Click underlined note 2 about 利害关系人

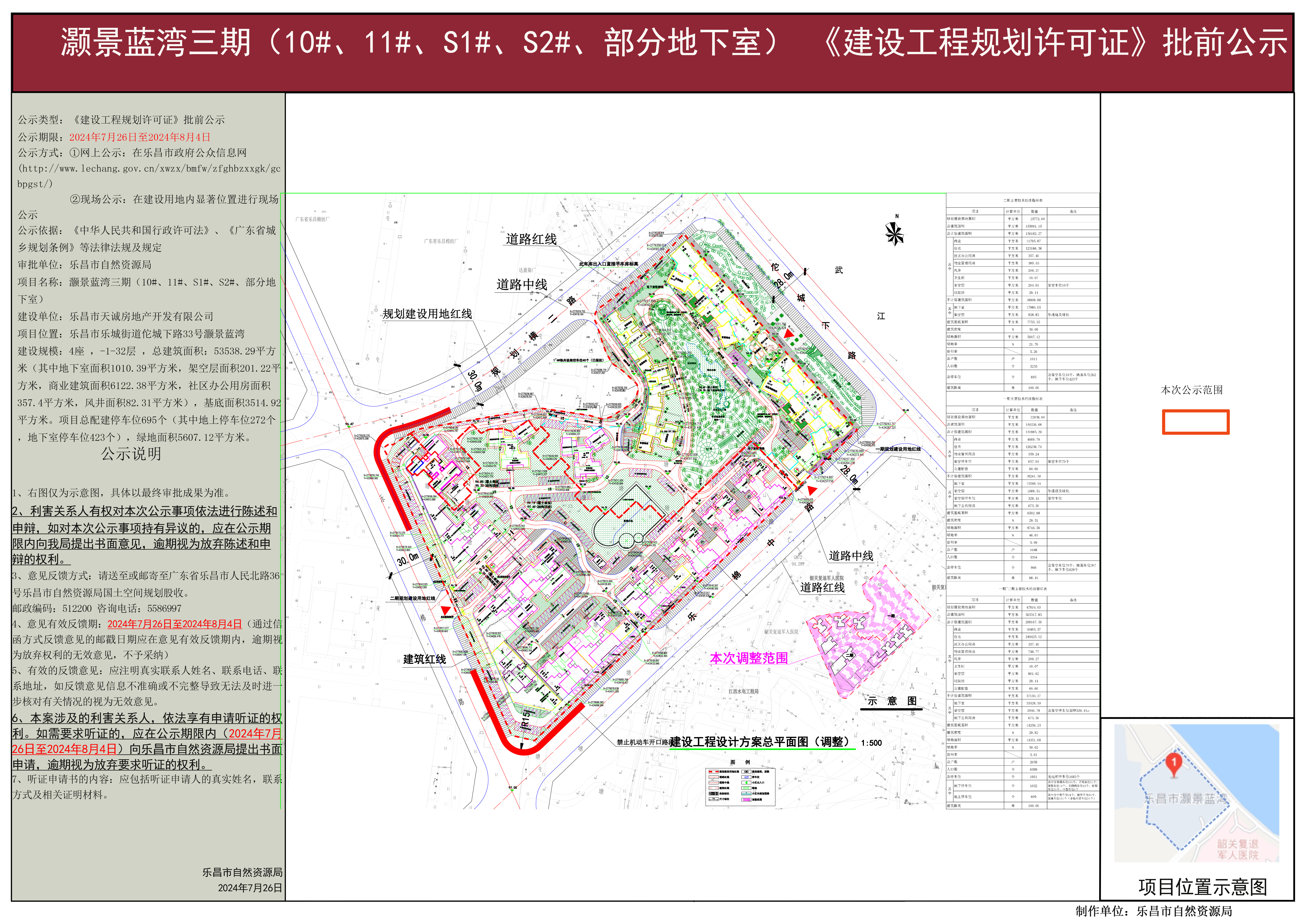pos(145,535)
